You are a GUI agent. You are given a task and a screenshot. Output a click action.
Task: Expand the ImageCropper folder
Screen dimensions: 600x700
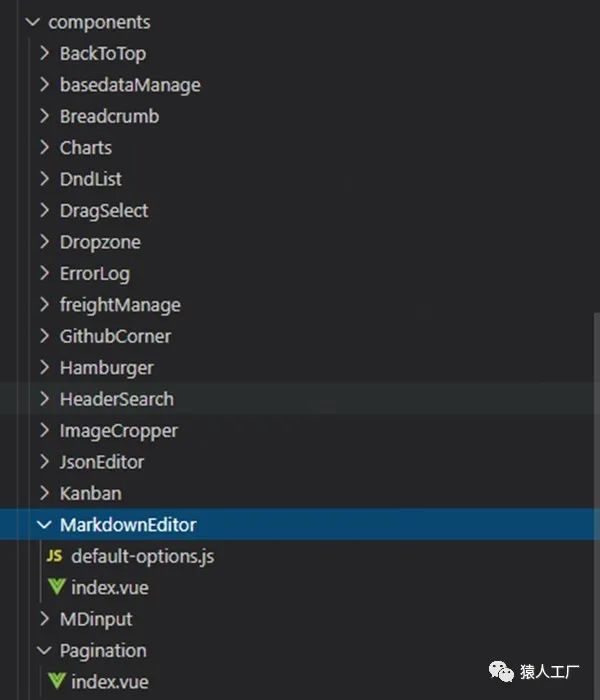(118, 430)
